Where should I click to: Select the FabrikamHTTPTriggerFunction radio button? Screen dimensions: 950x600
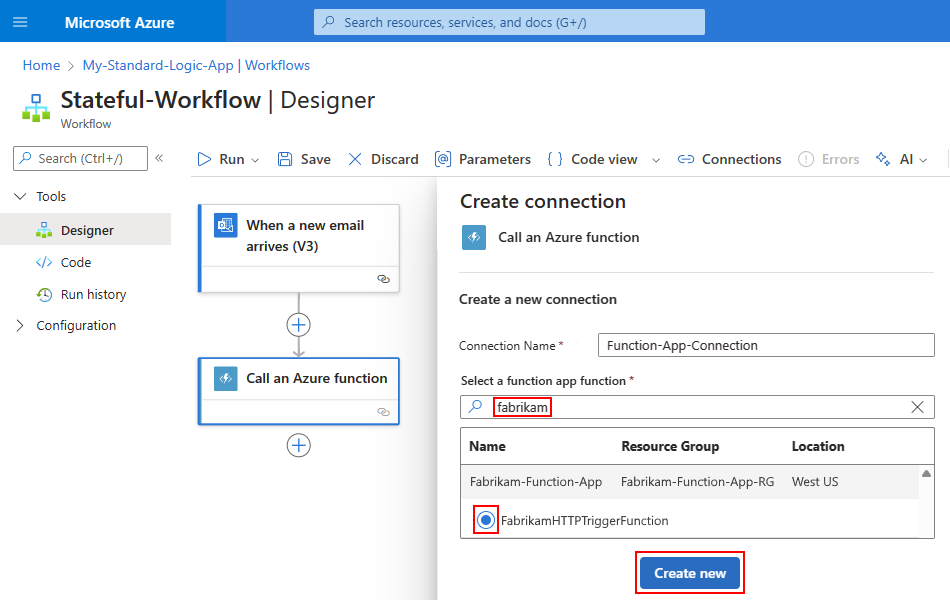point(484,519)
